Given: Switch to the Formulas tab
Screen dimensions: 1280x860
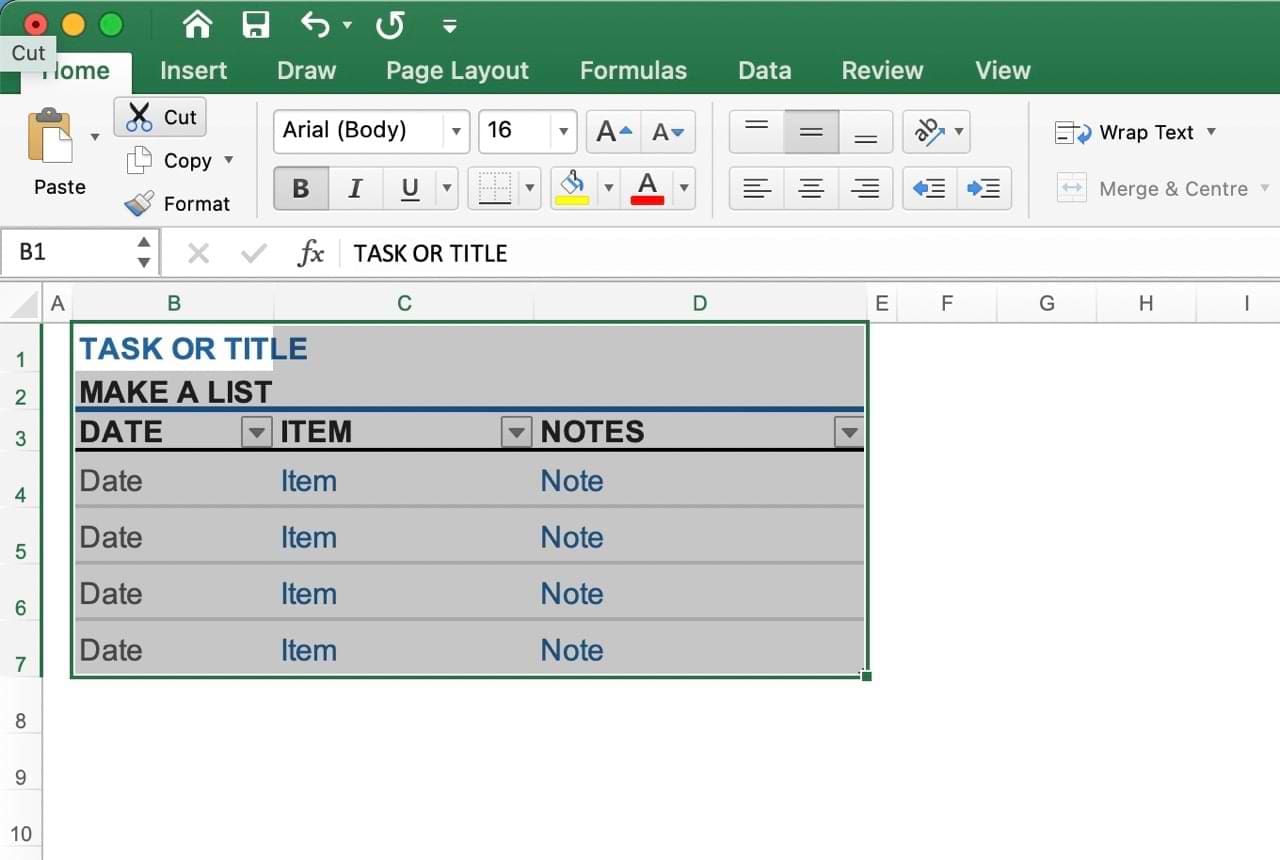Looking at the screenshot, I should tap(633, 70).
